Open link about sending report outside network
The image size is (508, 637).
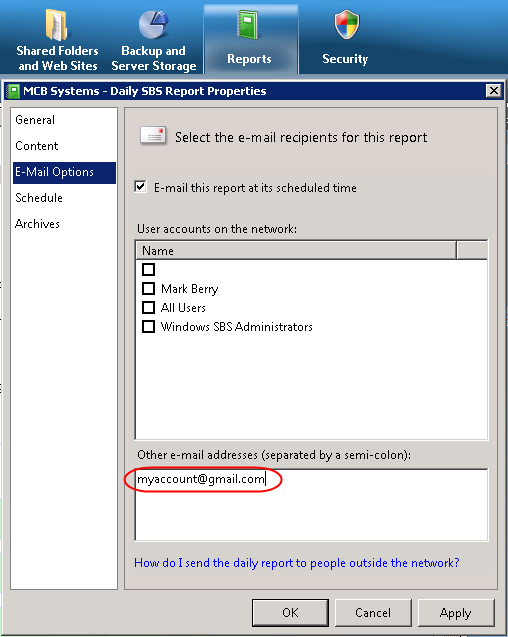(x=297, y=563)
